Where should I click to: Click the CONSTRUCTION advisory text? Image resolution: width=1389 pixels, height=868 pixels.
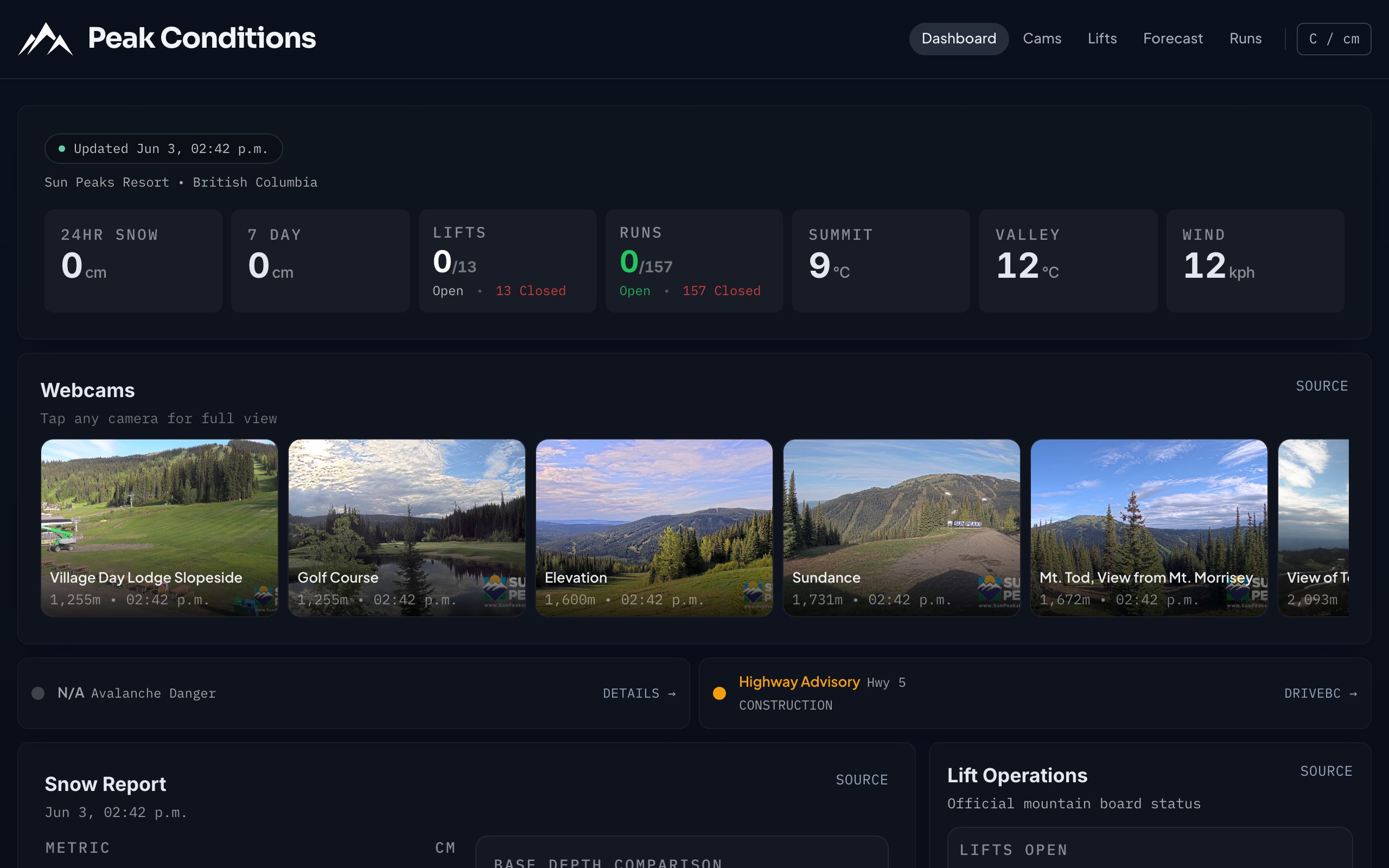(x=785, y=705)
